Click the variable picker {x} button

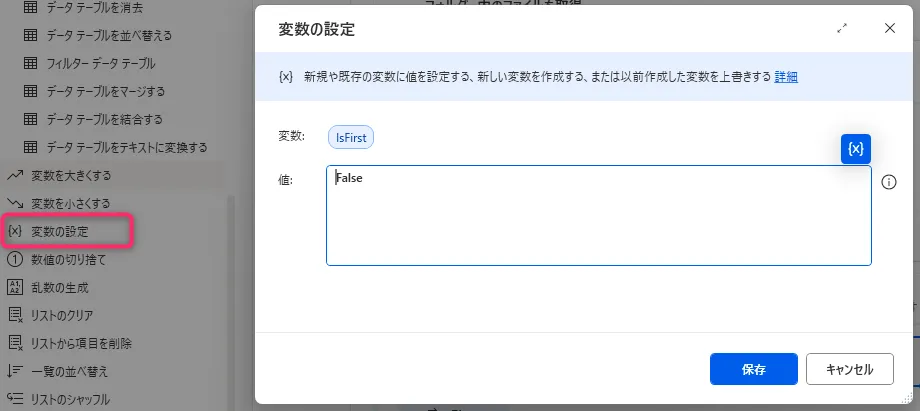(x=856, y=148)
